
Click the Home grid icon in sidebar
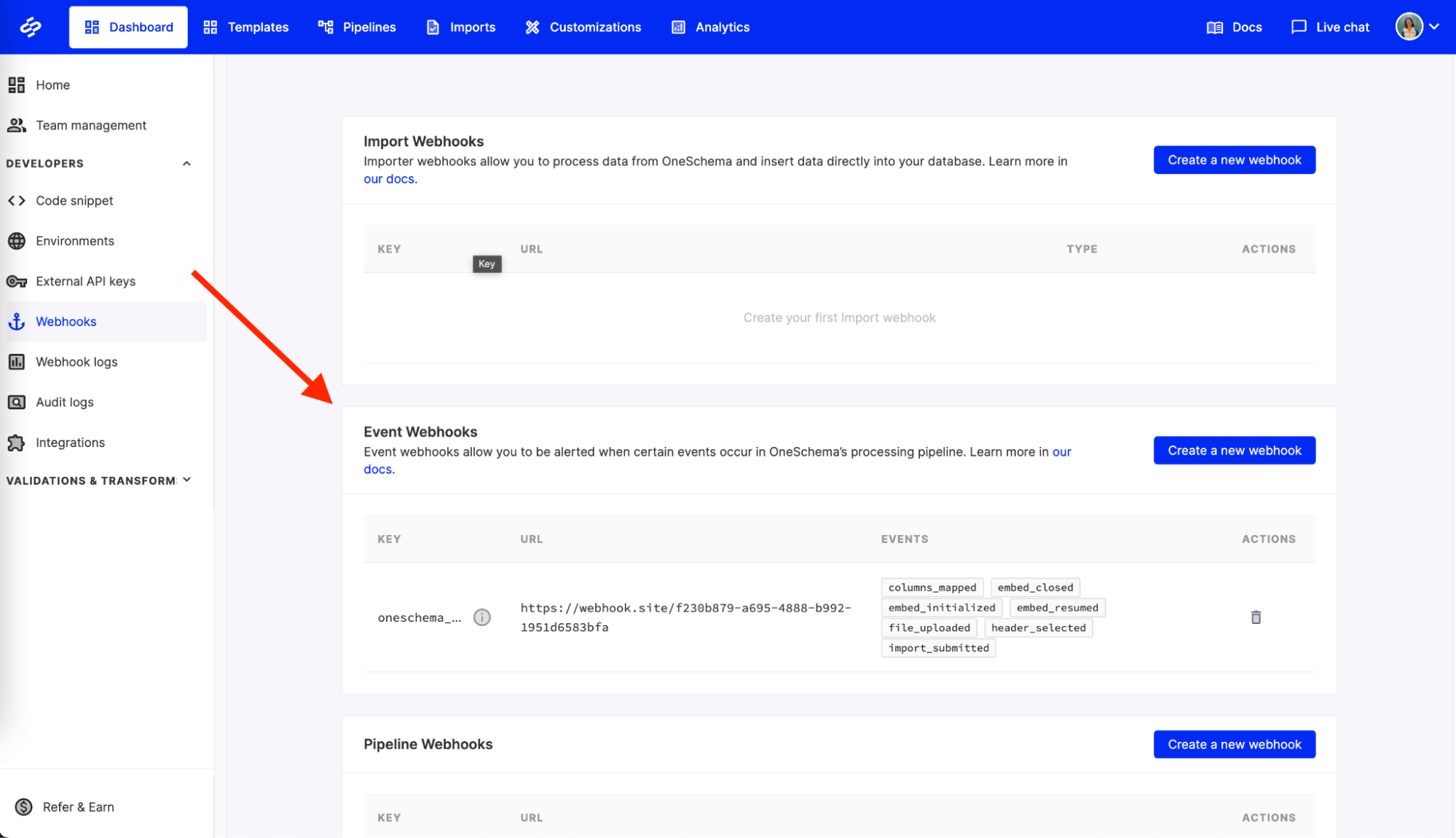click(x=17, y=85)
